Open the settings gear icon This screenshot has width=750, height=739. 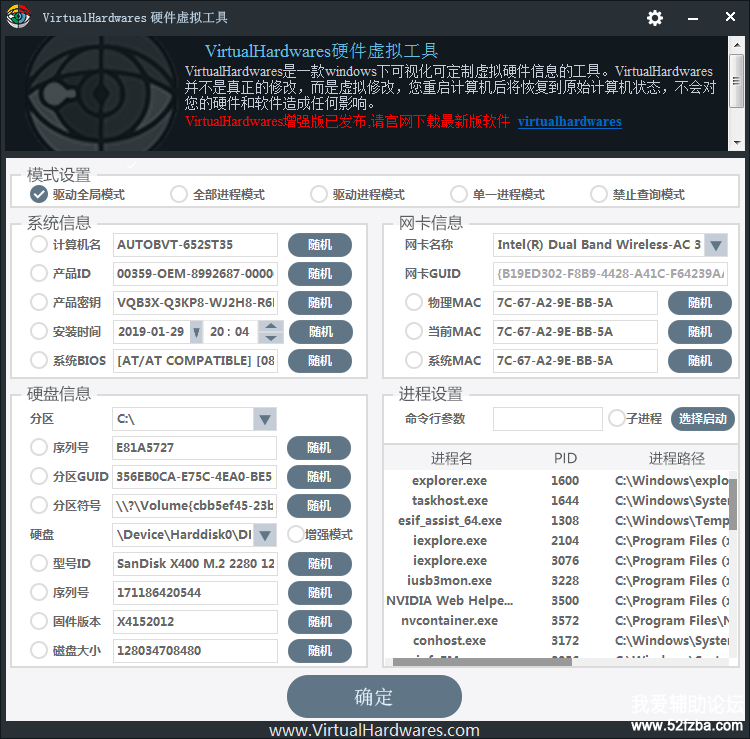coord(655,18)
